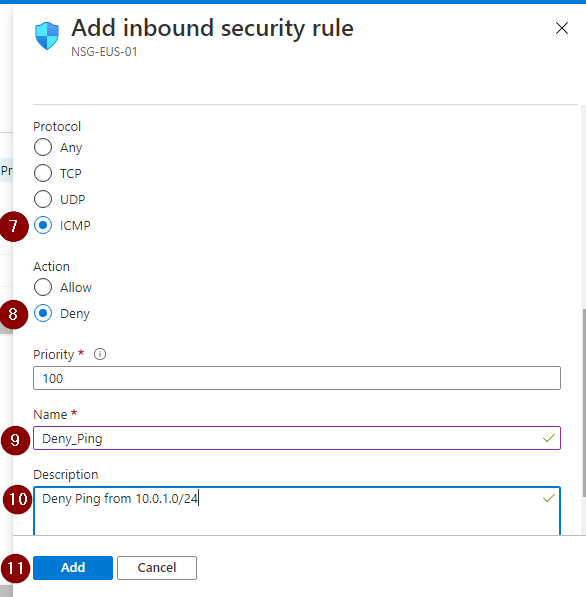Click into the Name field with Deny_Ping

tap(297, 438)
